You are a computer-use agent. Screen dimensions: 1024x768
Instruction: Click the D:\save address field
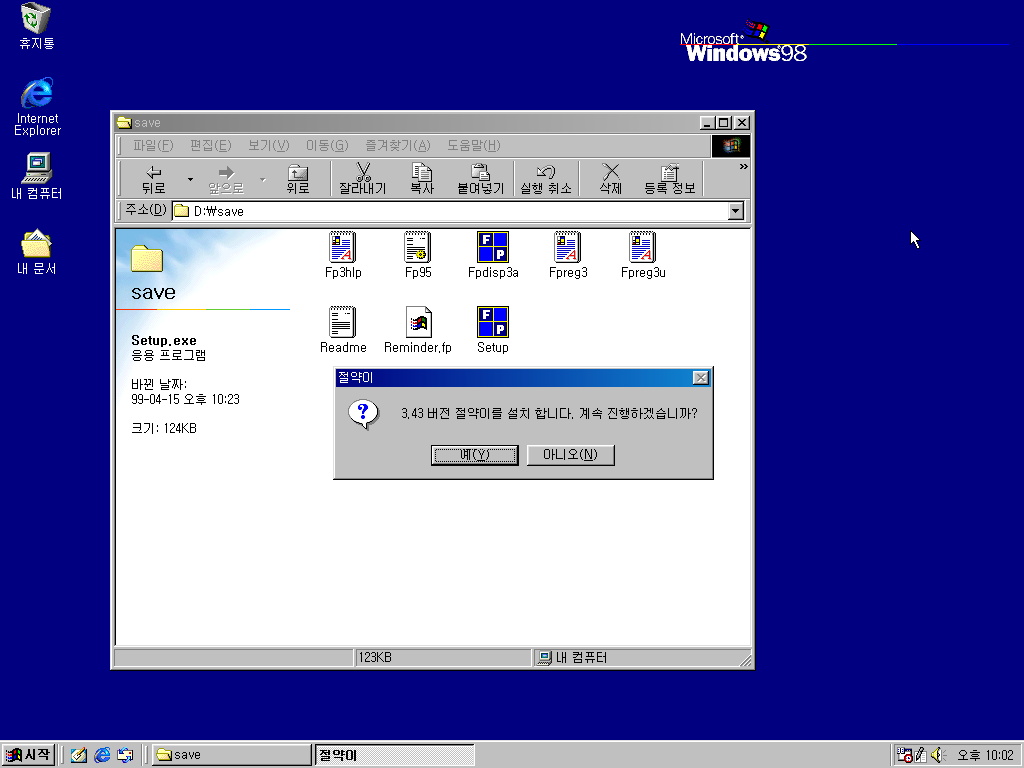pyautogui.click(x=451, y=211)
